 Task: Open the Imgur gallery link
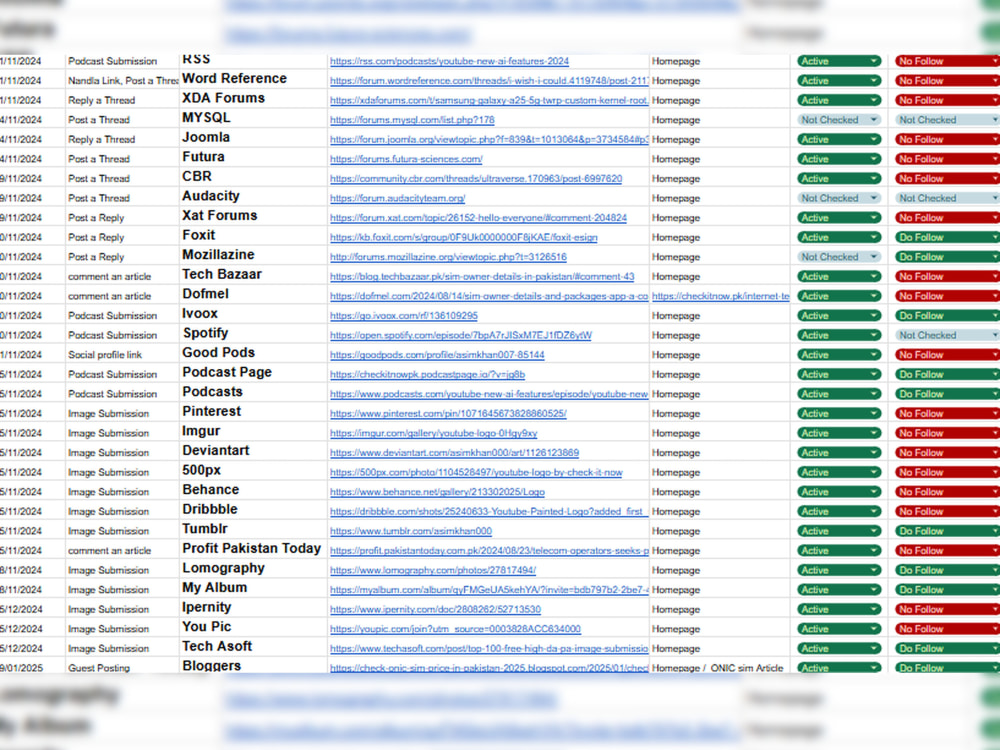[434, 434]
